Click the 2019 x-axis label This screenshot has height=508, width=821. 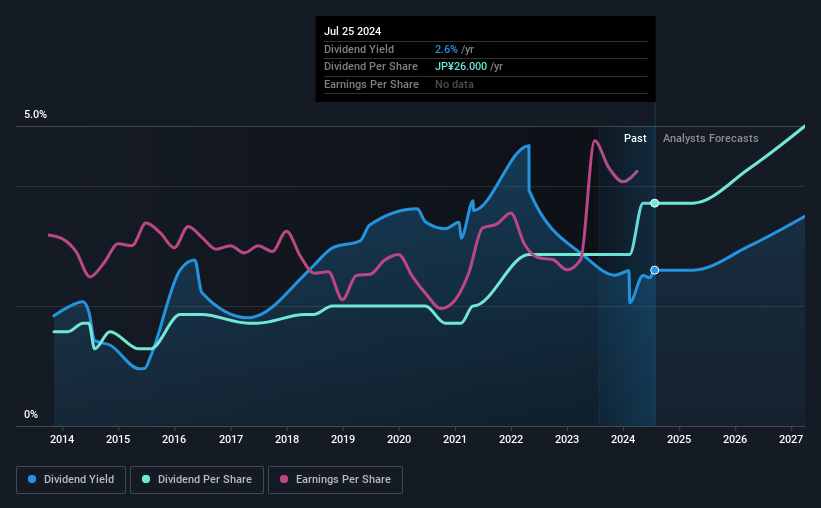[x=343, y=439]
